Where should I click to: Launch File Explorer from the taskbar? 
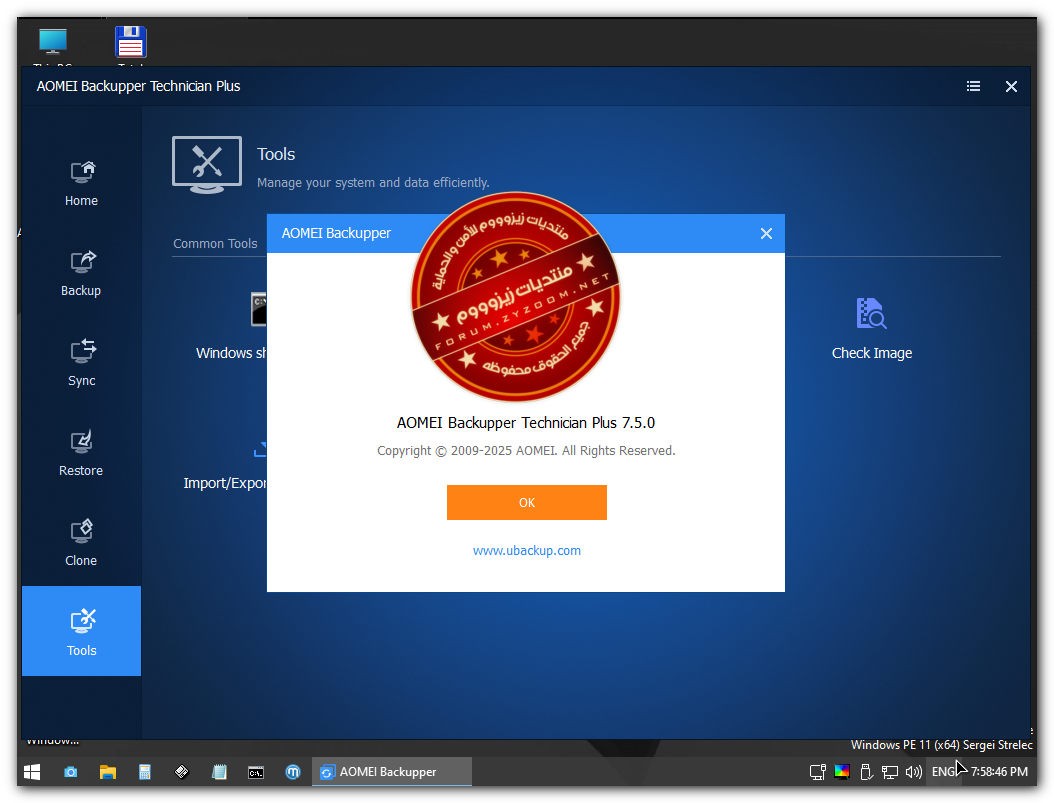108,772
